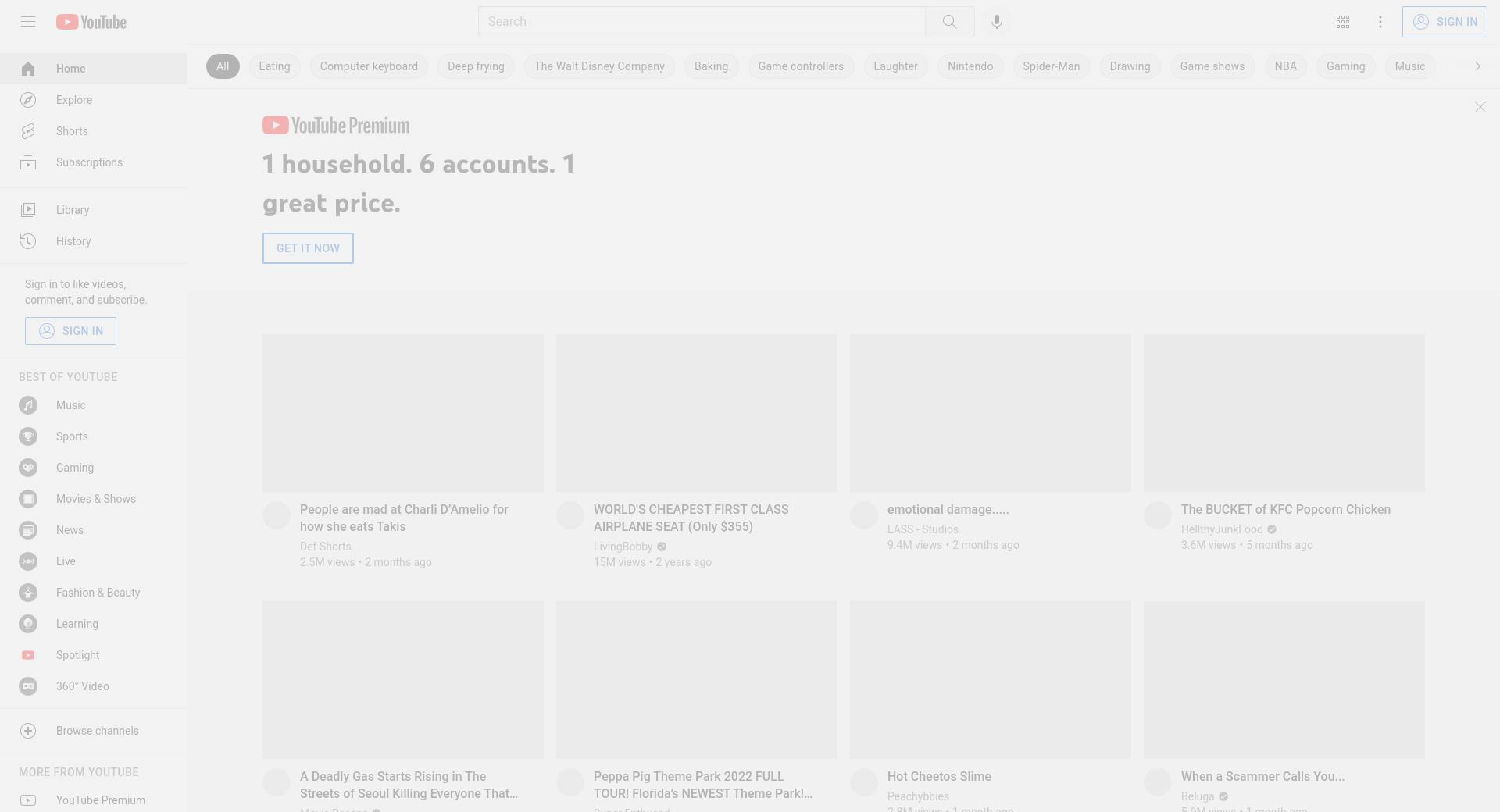The width and height of the screenshot is (1500, 812).
Task: Click LivingBobby channel avatar
Action: 570,515
